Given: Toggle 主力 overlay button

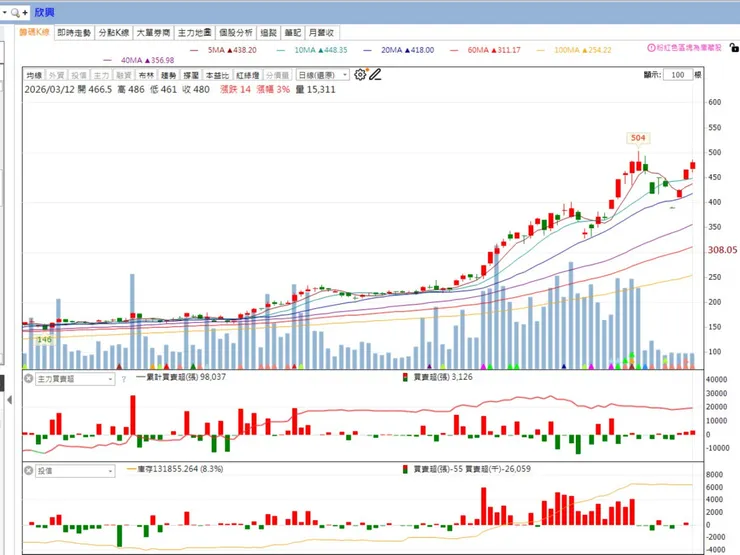Looking at the screenshot, I should [x=101, y=75].
